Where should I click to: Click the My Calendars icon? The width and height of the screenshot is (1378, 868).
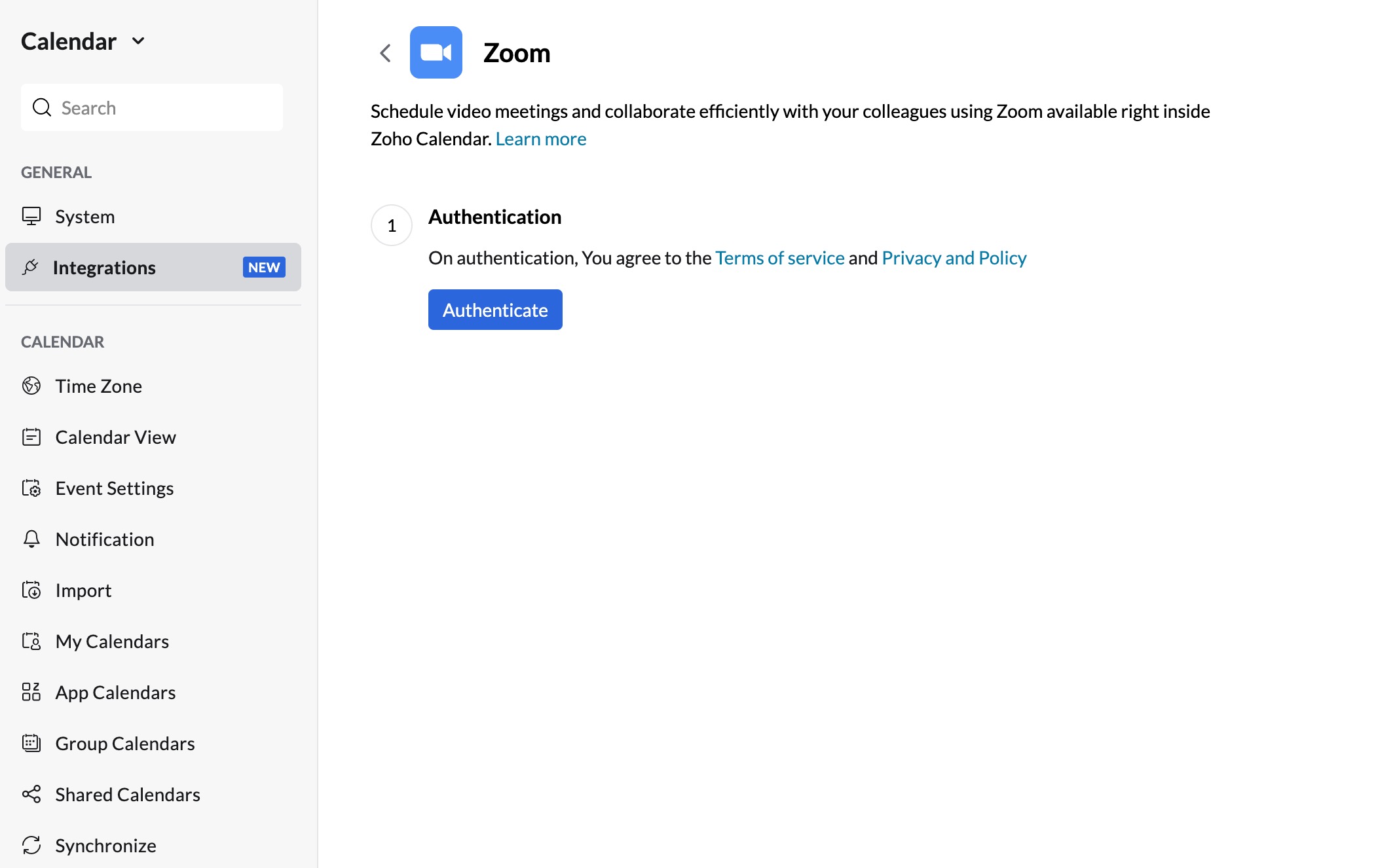click(x=31, y=641)
